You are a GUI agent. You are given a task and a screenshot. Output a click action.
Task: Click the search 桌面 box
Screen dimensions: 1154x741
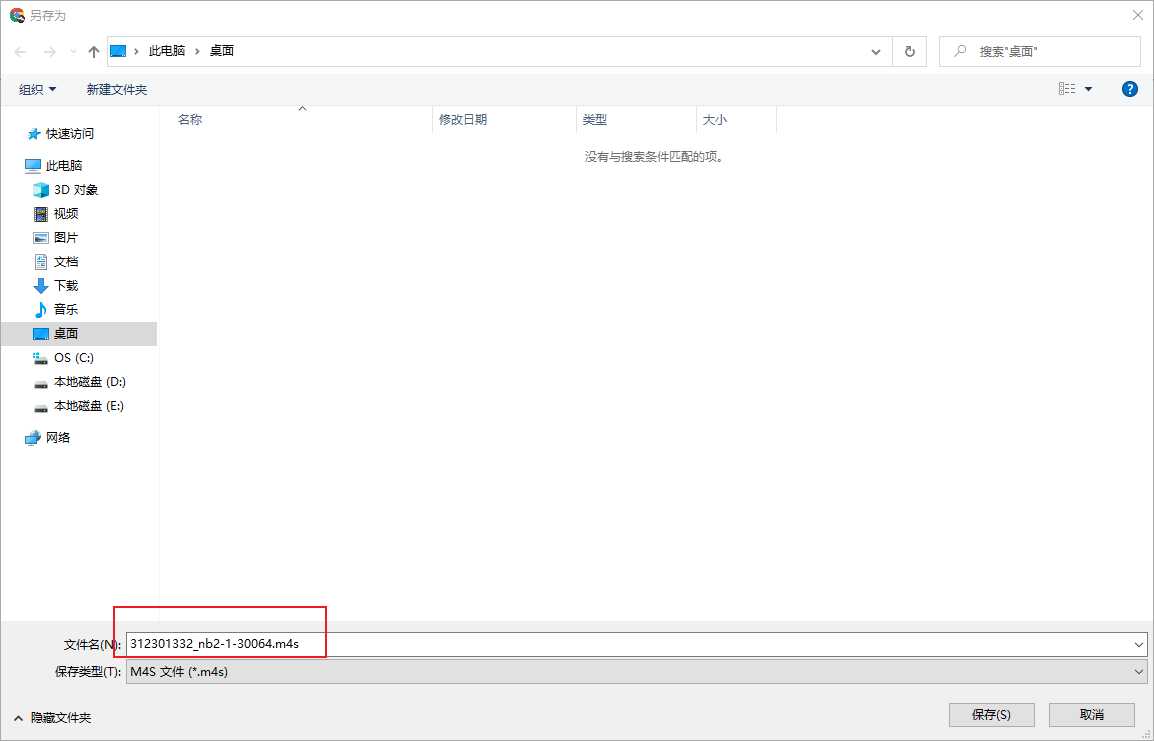(1039, 52)
